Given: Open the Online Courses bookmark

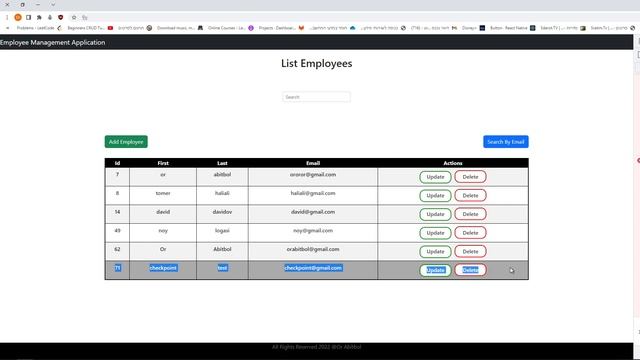Looking at the screenshot, I should (231, 28).
